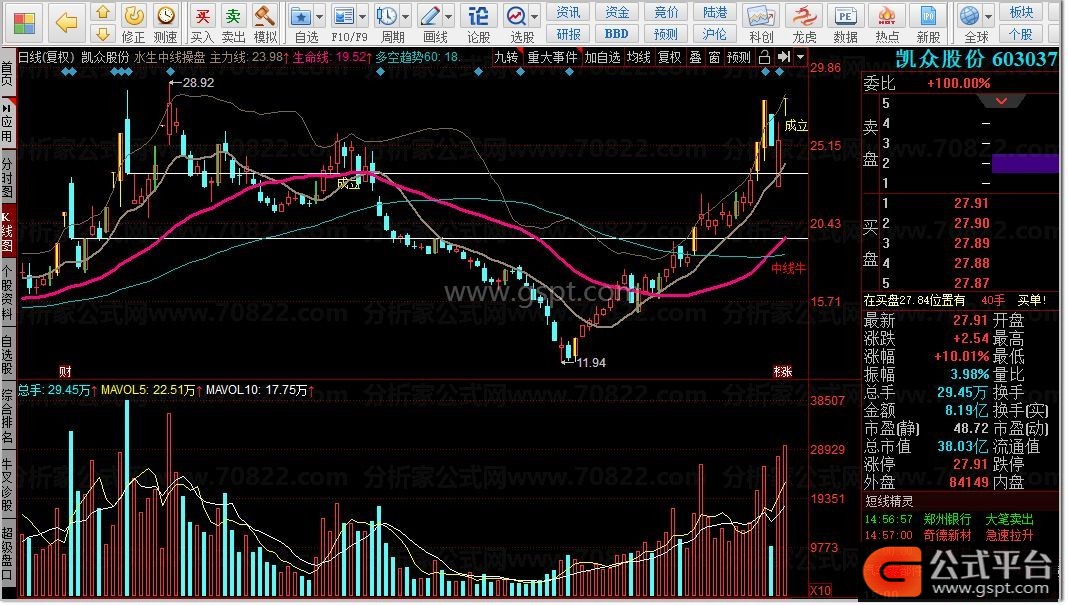Click the yellow up arrow icon

pyautogui.click(x=102, y=12)
